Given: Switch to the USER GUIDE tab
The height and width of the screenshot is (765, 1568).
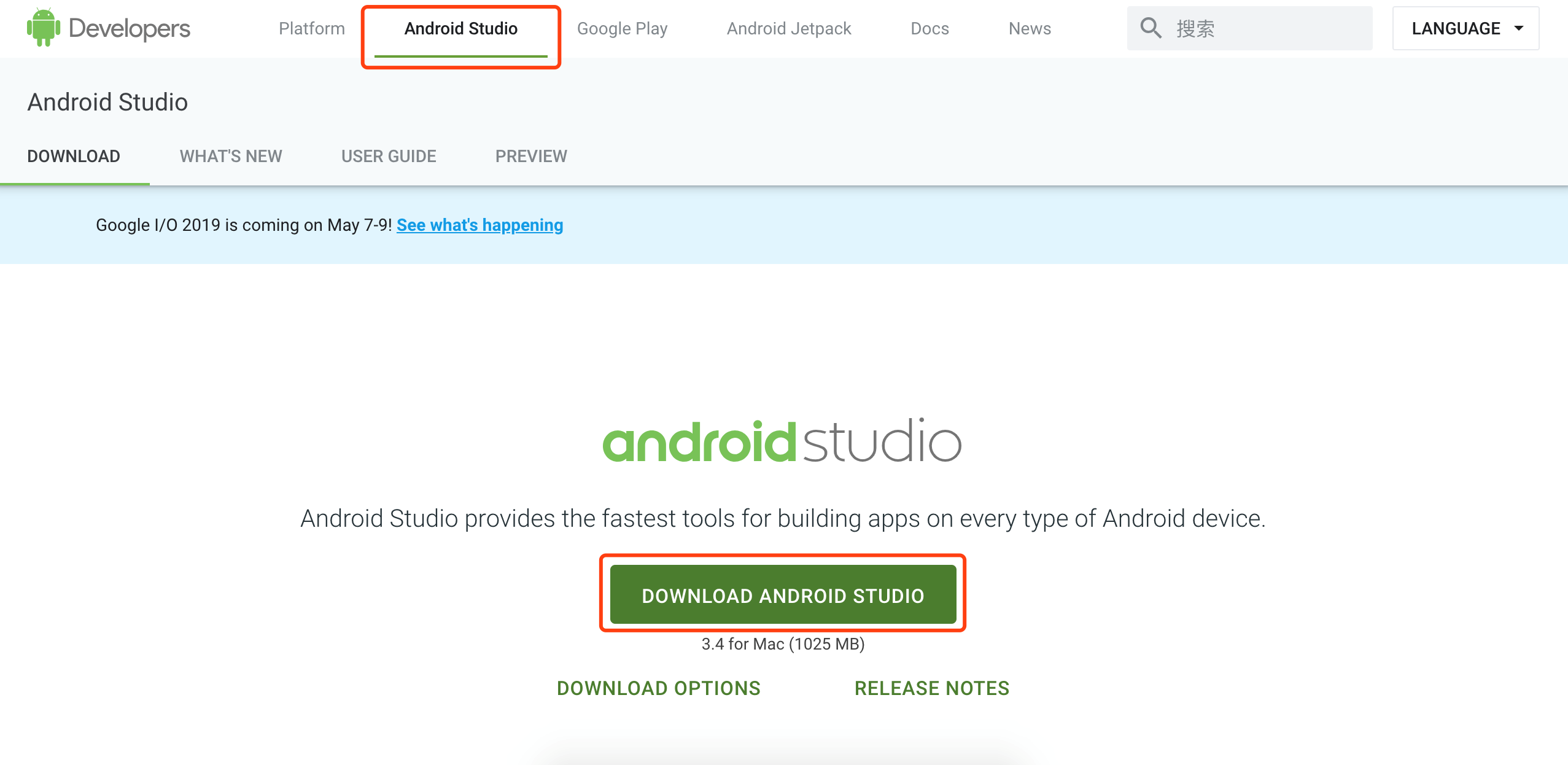Looking at the screenshot, I should (x=389, y=156).
